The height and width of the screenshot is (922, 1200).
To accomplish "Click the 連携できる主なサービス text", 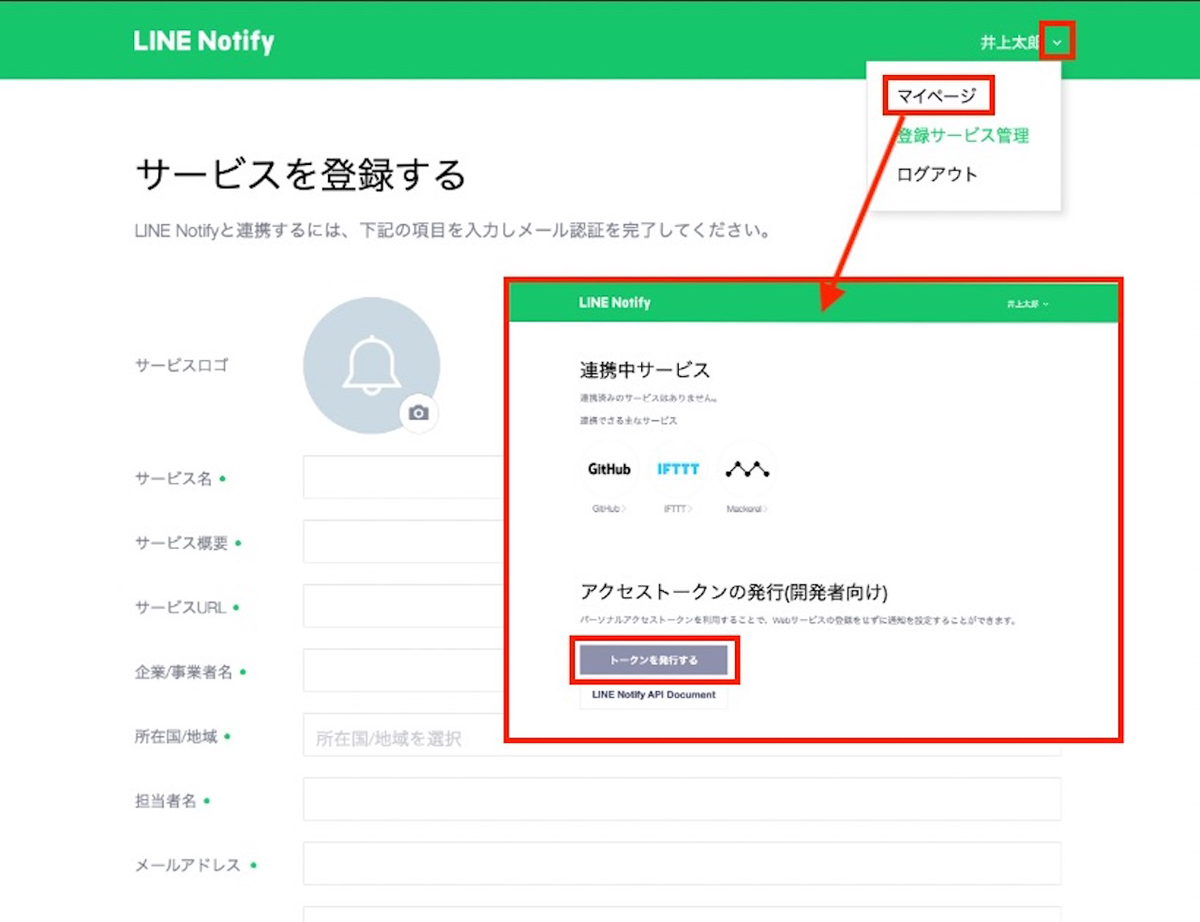I will pyautogui.click(x=628, y=421).
